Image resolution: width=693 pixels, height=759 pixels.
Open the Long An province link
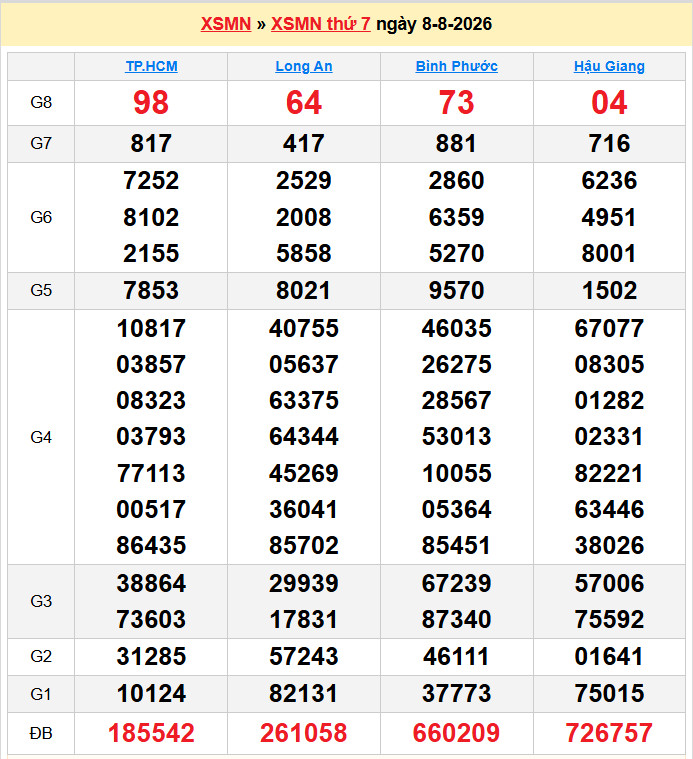tap(304, 66)
